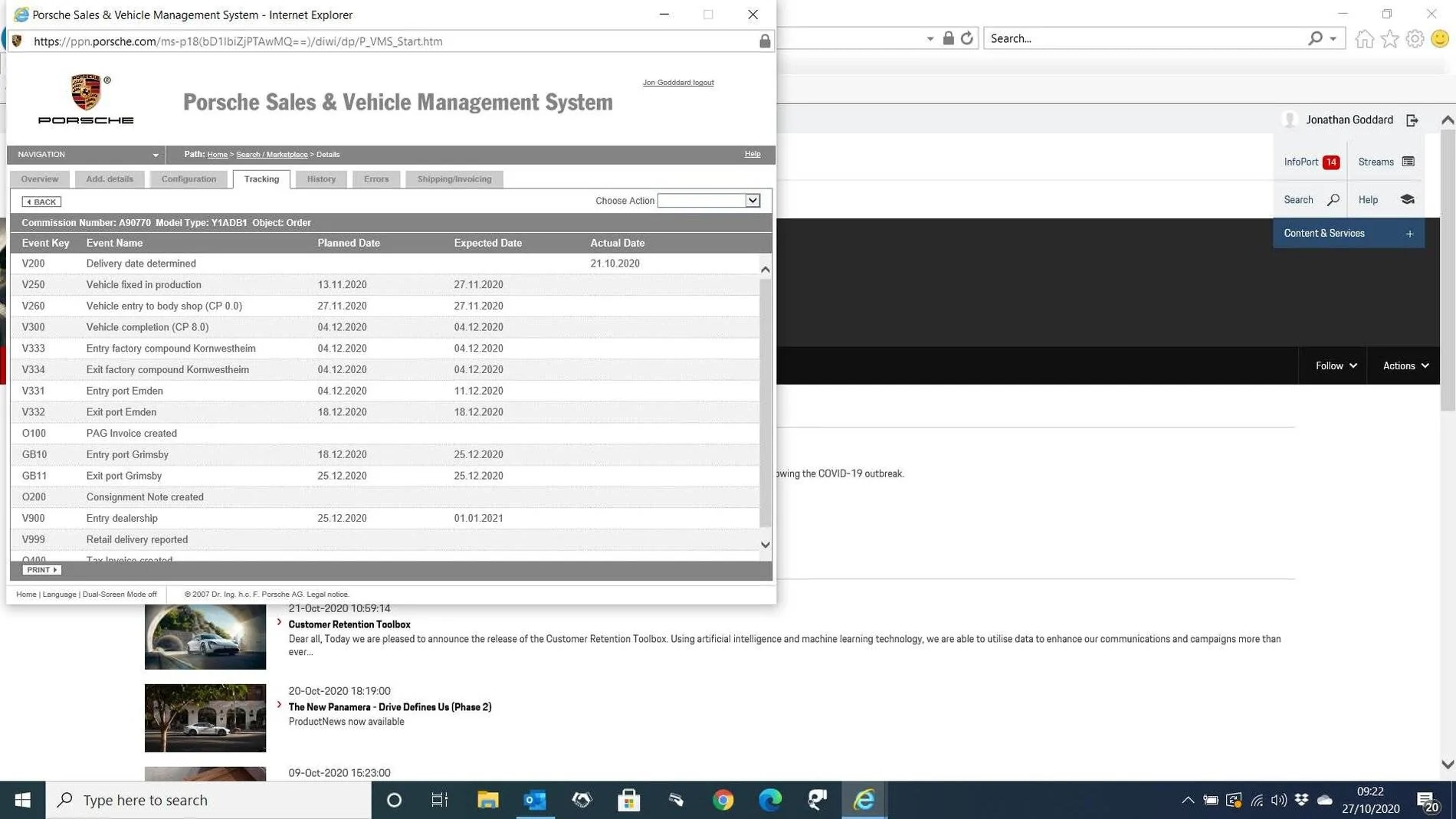1456x819 pixels.
Task: Switch to the Add. details tab
Action: [110, 179]
